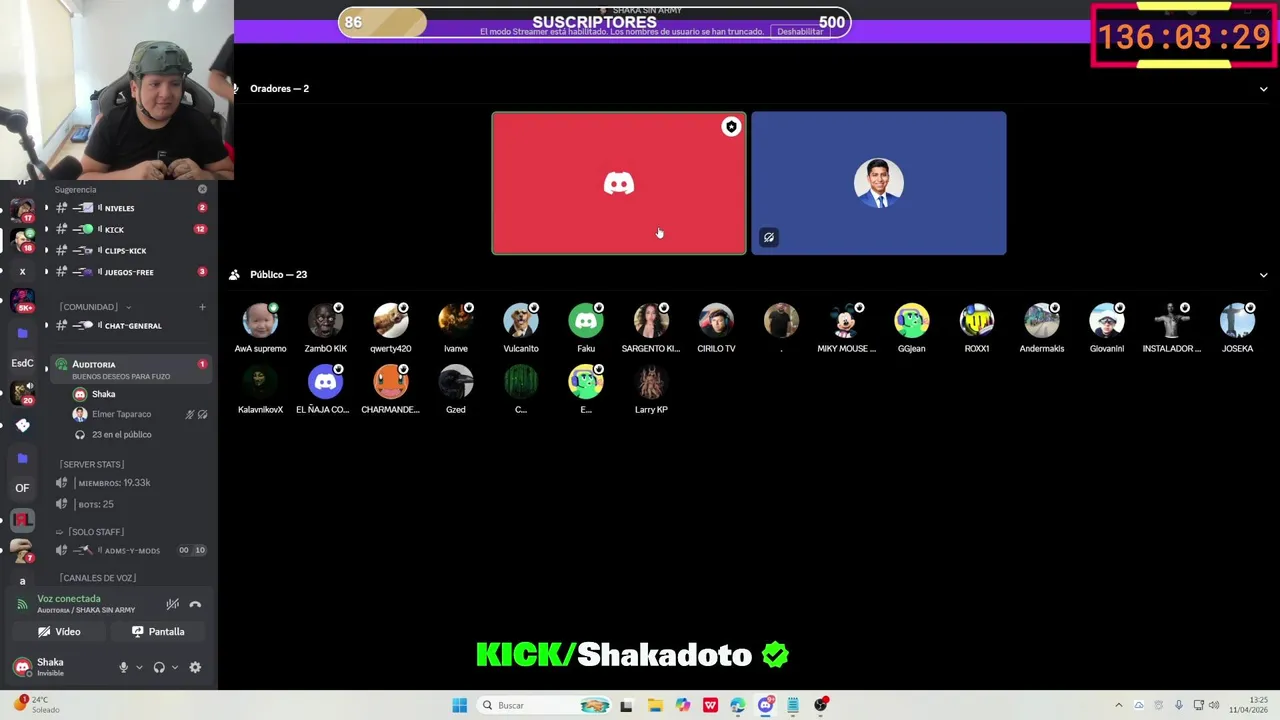The width and height of the screenshot is (1280, 720).
Task: Click the moderator badge on red speaker tile
Action: (x=731, y=127)
